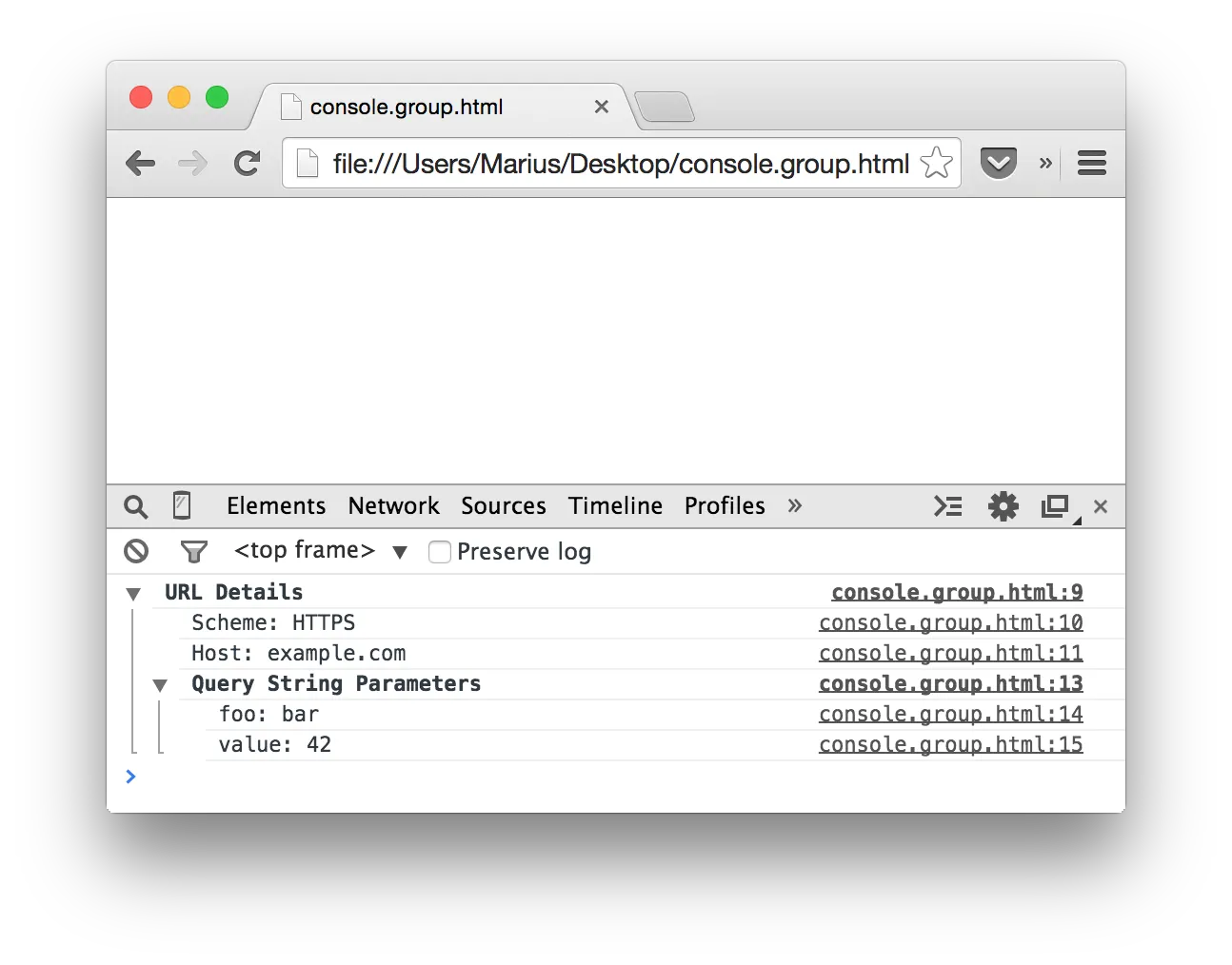Switch to the Sources tab

click(x=503, y=506)
